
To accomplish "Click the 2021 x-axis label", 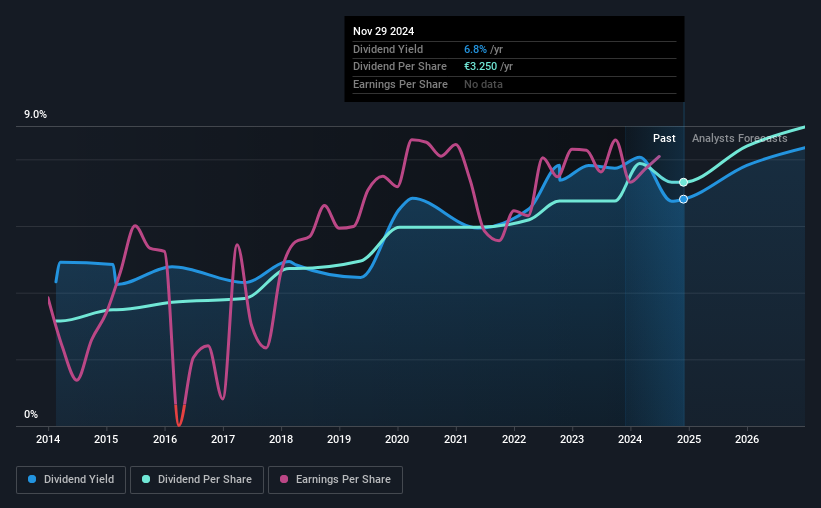I will click(x=456, y=439).
